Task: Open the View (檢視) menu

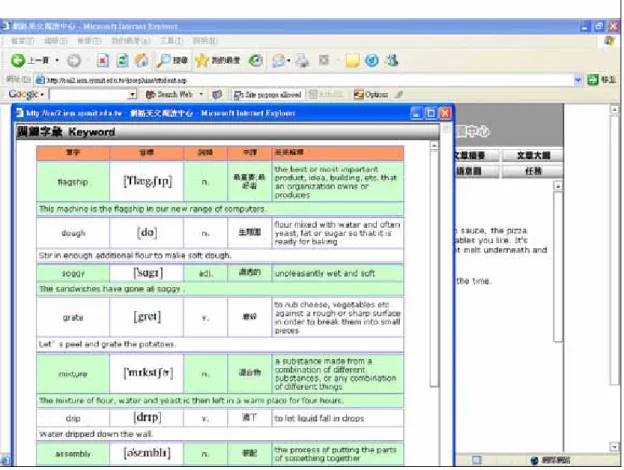Action: 89,41
